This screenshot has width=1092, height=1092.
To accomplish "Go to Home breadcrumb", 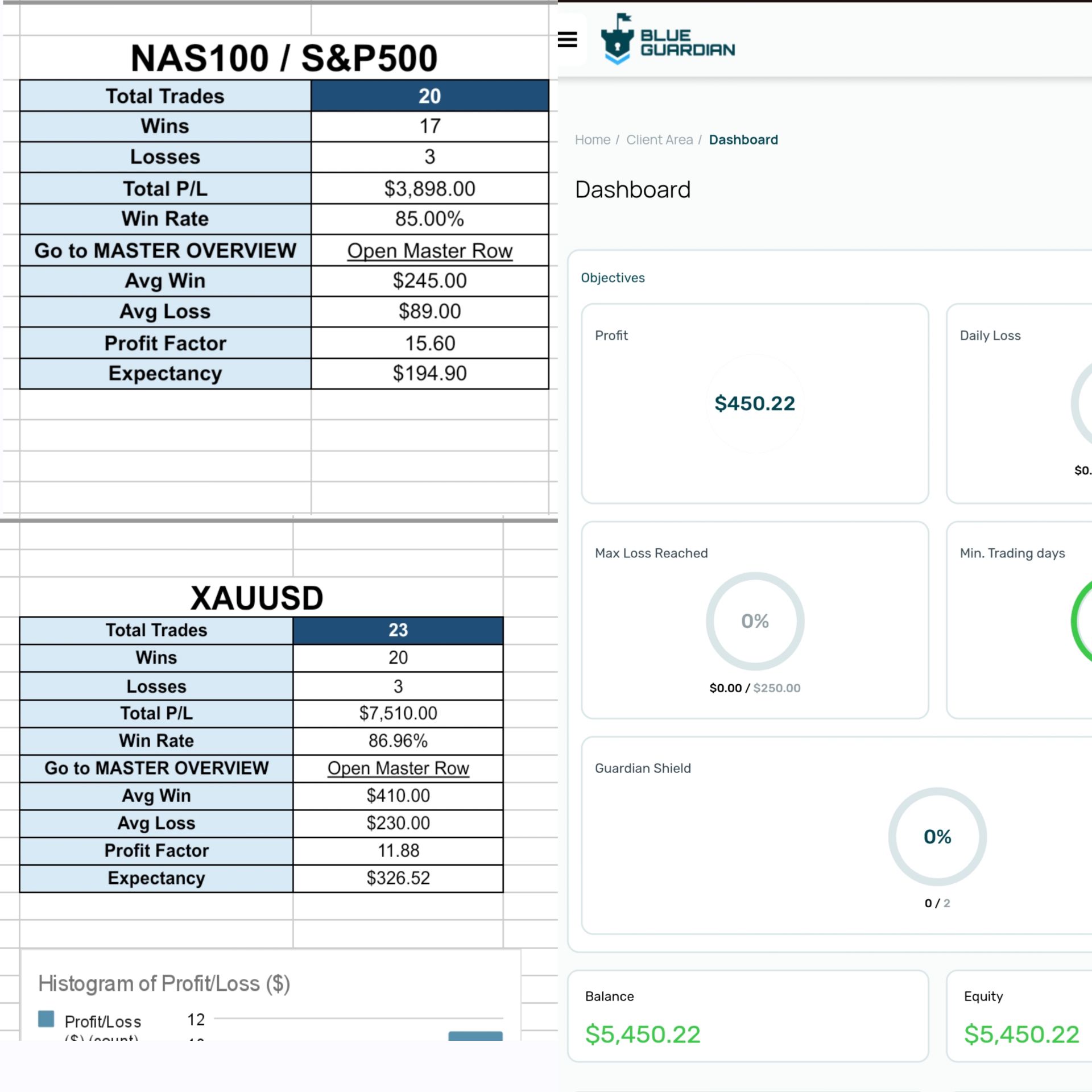I will 592,140.
